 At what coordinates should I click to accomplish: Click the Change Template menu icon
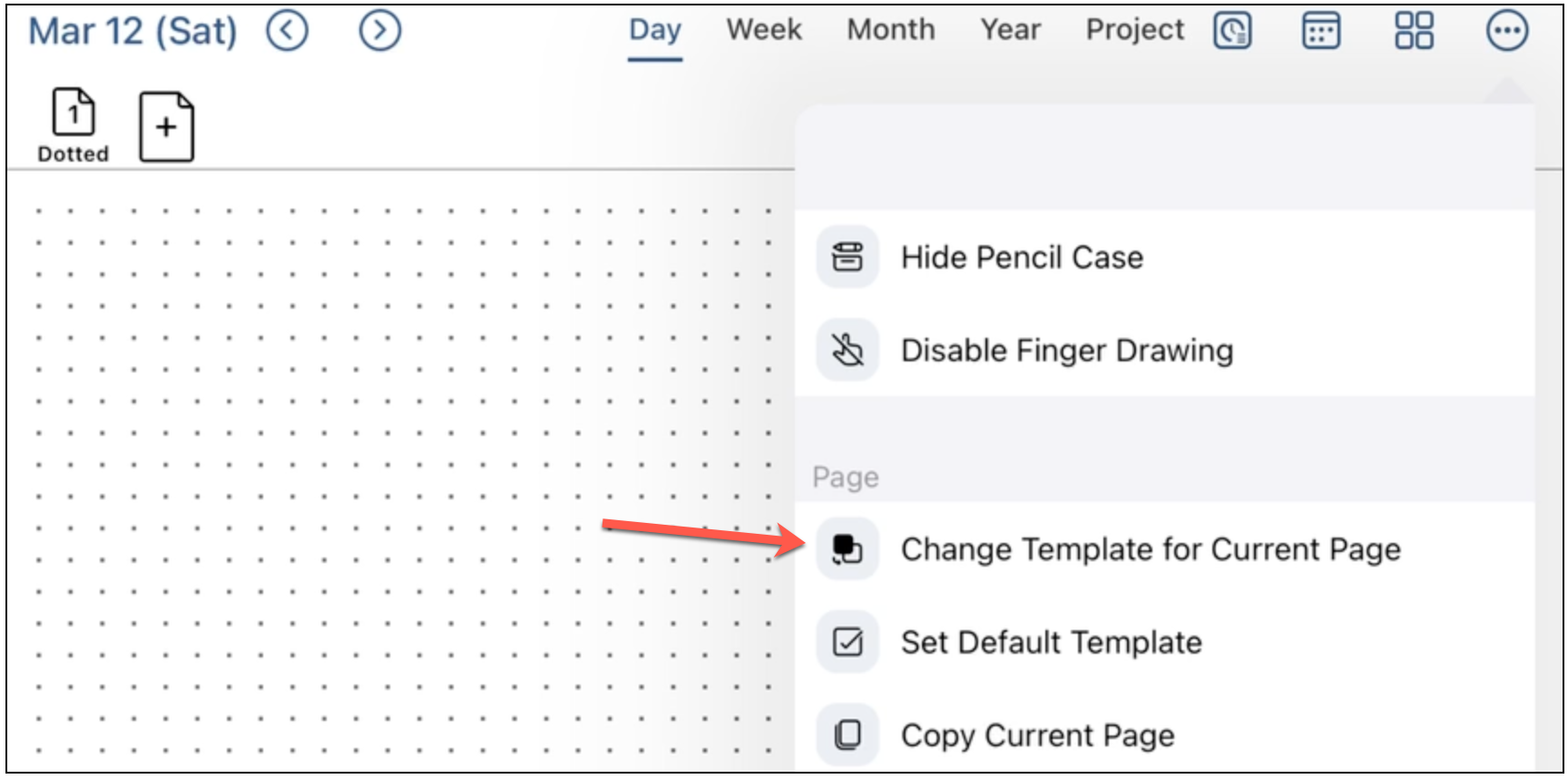pos(846,549)
